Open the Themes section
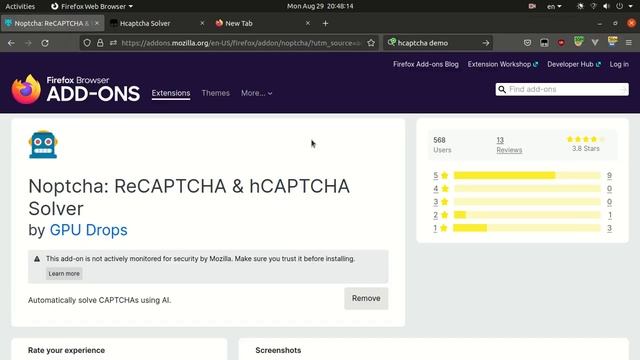 click(x=216, y=93)
